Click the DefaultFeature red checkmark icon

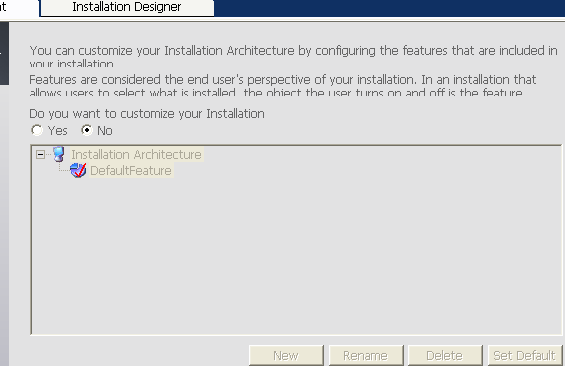click(x=78, y=170)
